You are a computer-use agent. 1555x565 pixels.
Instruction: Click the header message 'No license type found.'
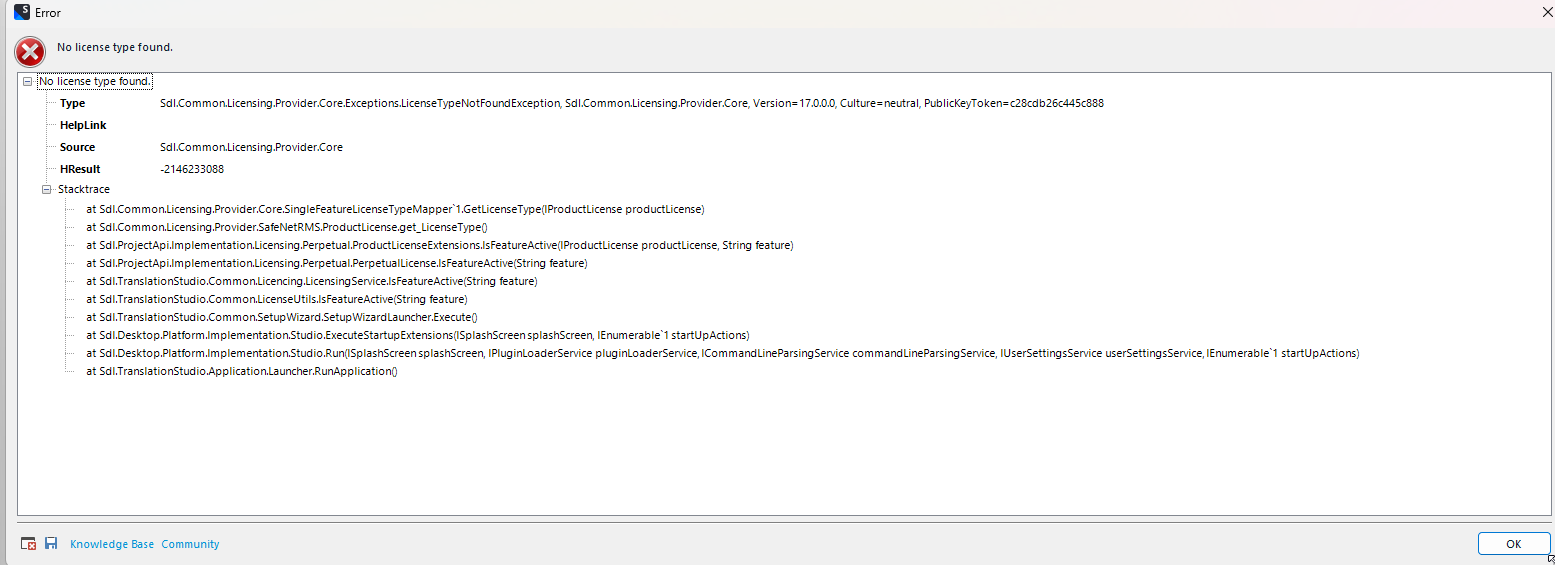pos(115,47)
